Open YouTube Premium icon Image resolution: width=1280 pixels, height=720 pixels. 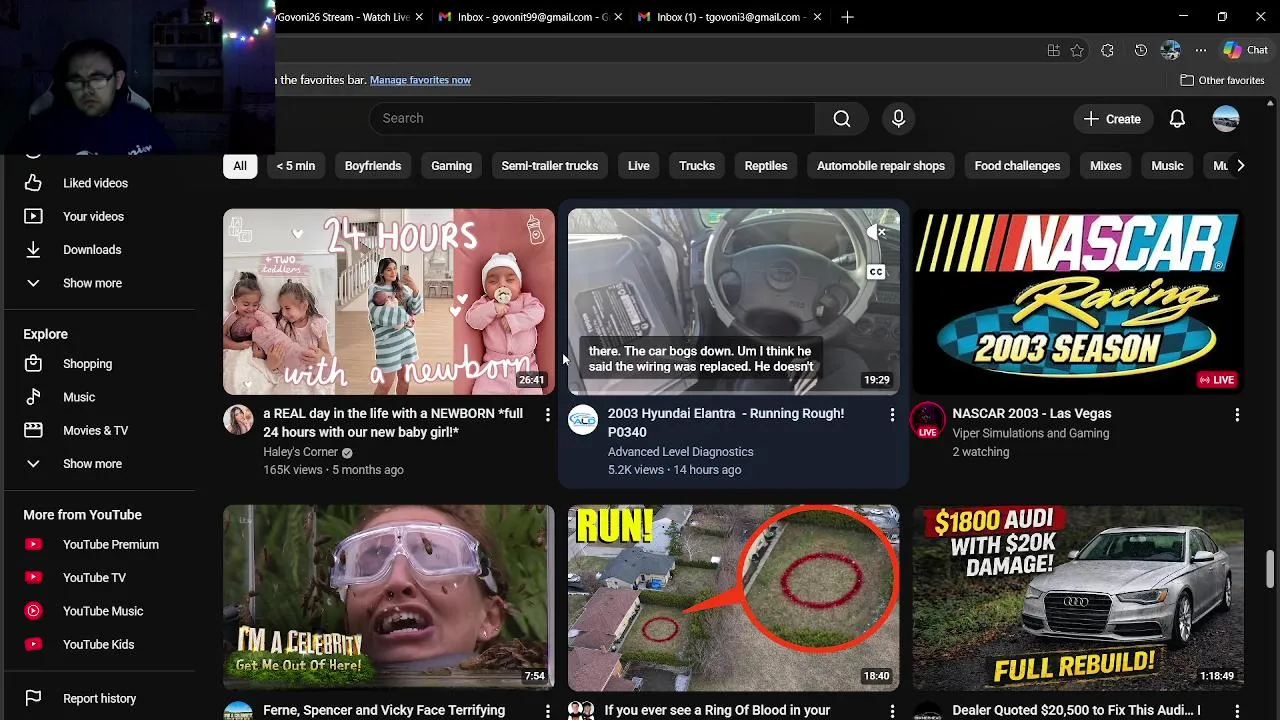pyautogui.click(x=33, y=545)
